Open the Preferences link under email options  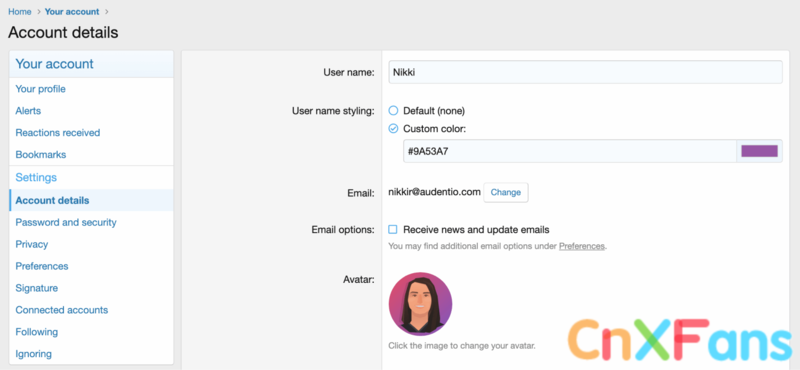[x=582, y=246]
